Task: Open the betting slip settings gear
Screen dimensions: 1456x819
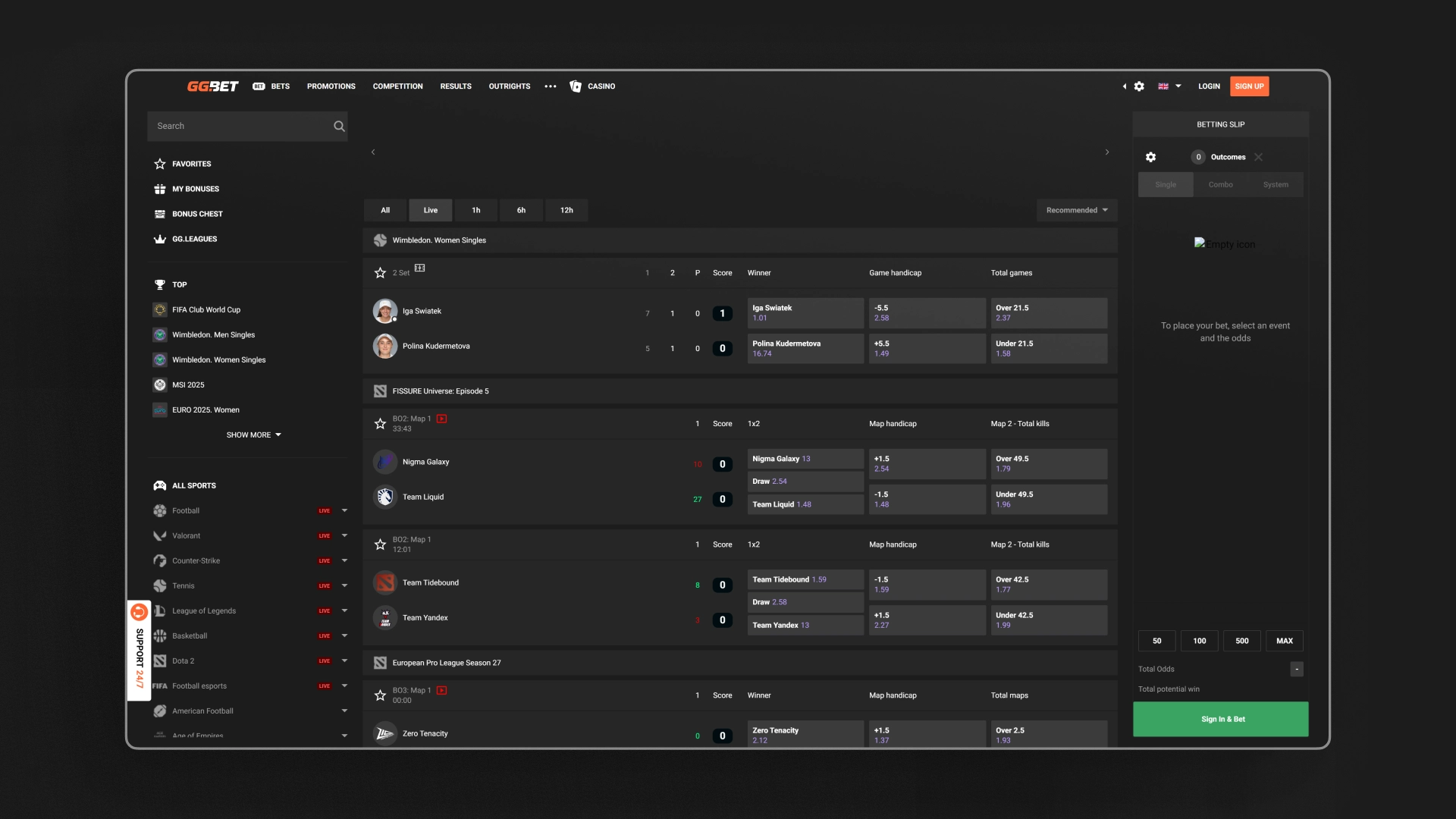Action: click(x=1150, y=157)
